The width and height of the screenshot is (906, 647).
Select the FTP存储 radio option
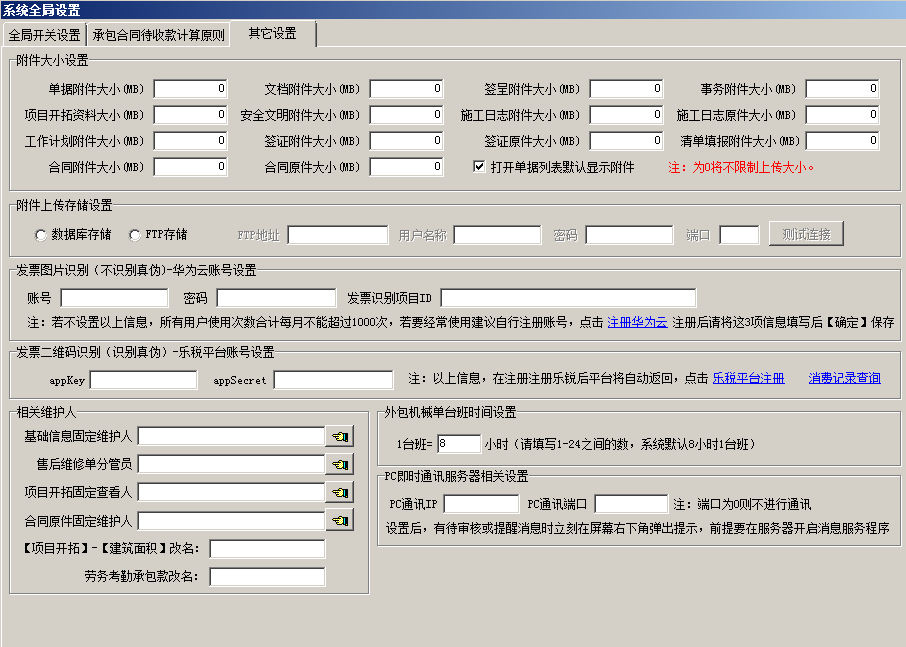coord(135,235)
